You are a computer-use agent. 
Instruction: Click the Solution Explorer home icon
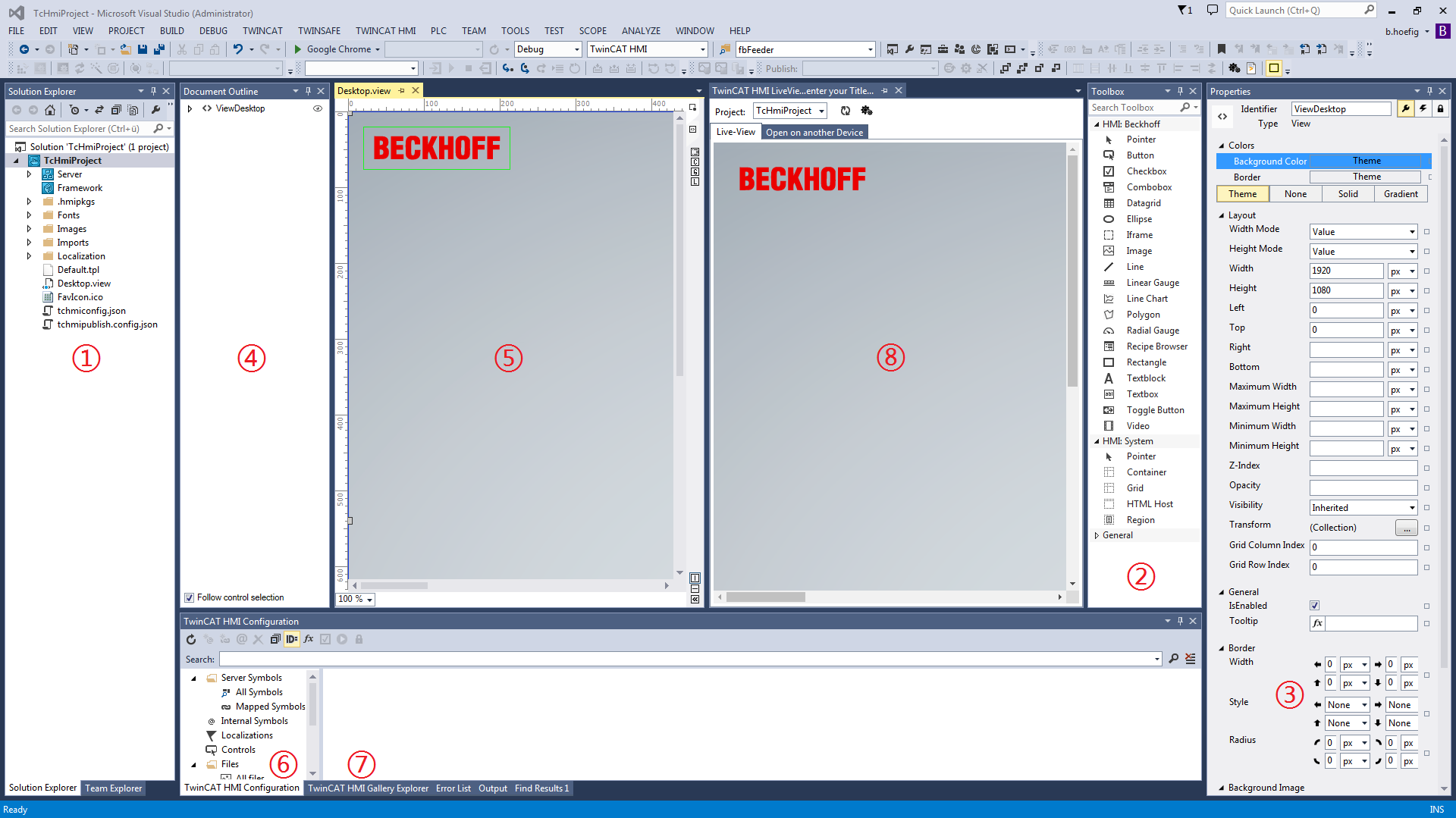pos(49,110)
